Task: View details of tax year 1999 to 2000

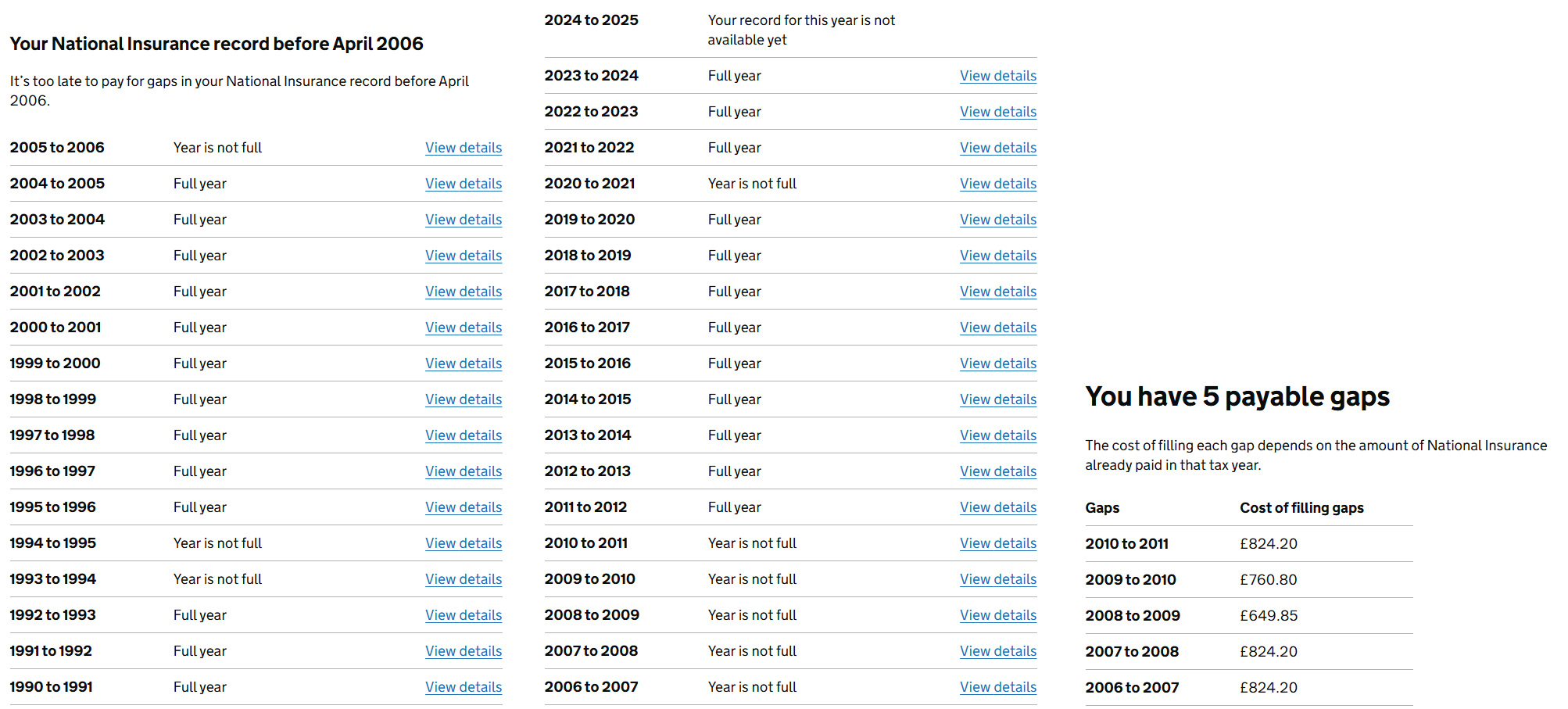Action: tap(463, 363)
